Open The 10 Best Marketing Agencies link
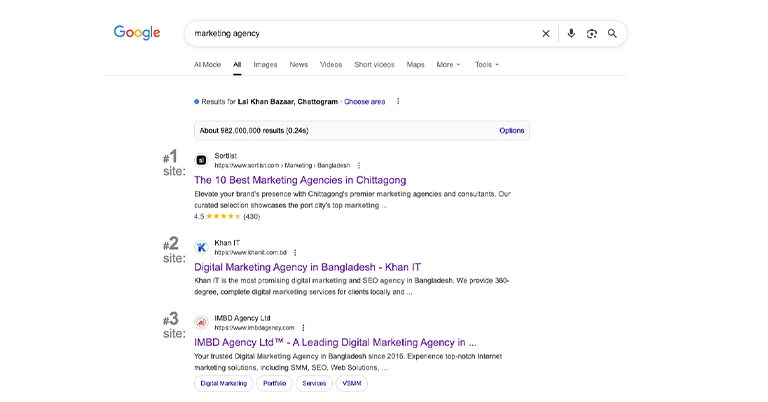The image size is (768, 402). coord(300,180)
